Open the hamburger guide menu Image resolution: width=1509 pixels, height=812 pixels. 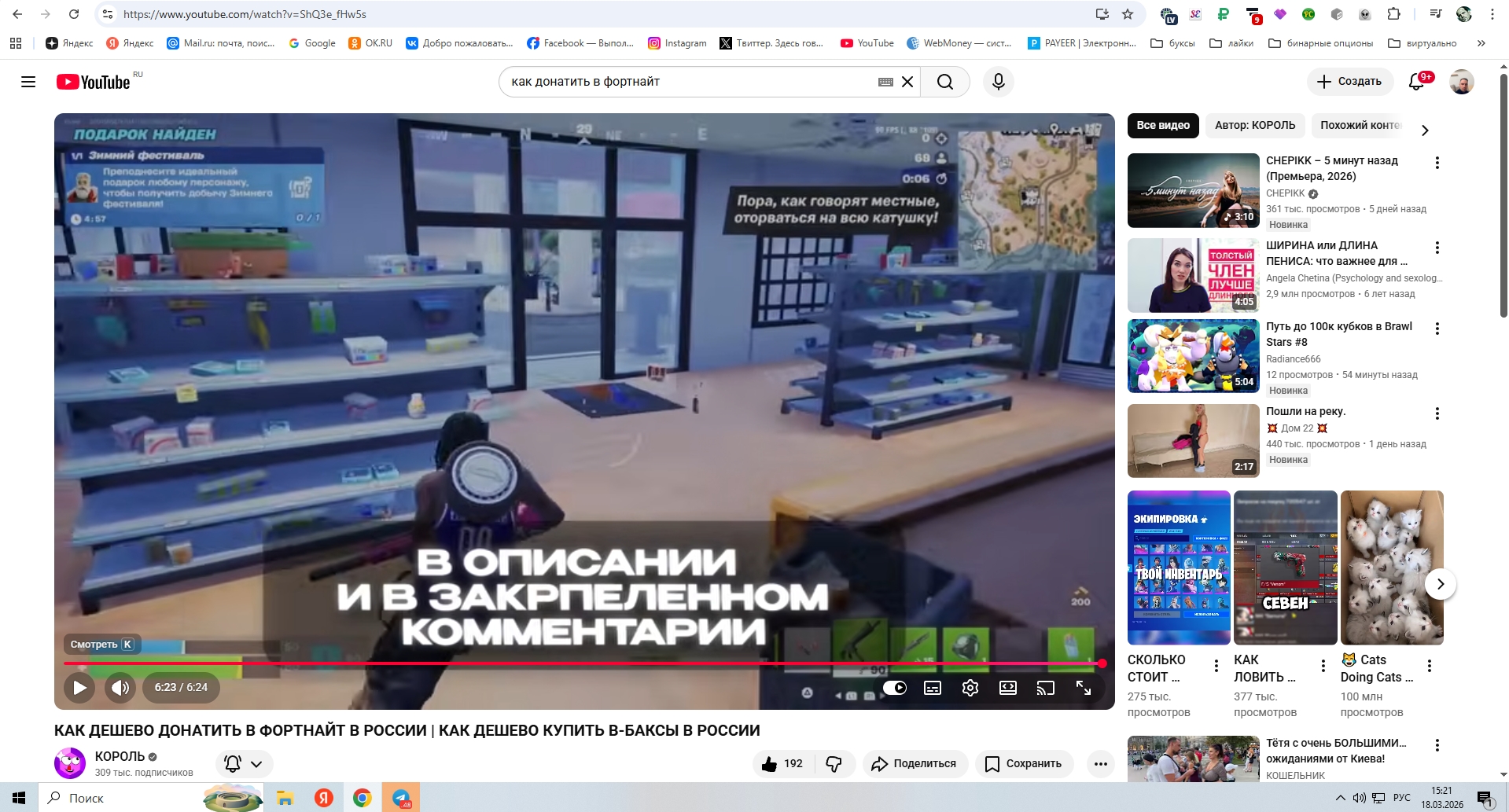coord(28,82)
